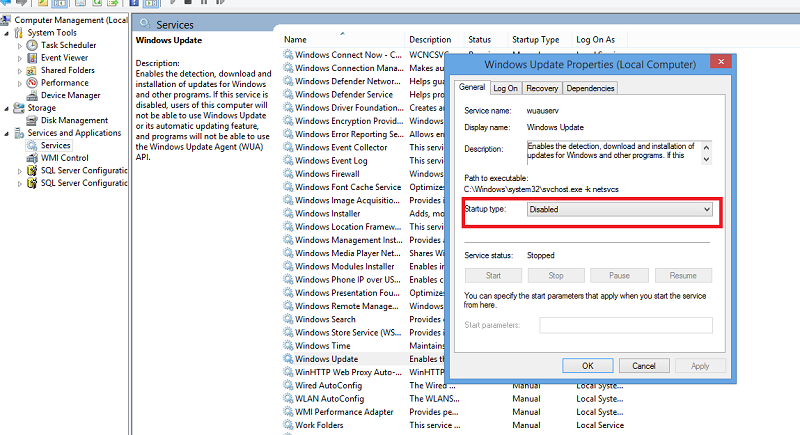800x435 pixels.
Task: Click gear icon beside Windows Search service
Action: [288, 319]
